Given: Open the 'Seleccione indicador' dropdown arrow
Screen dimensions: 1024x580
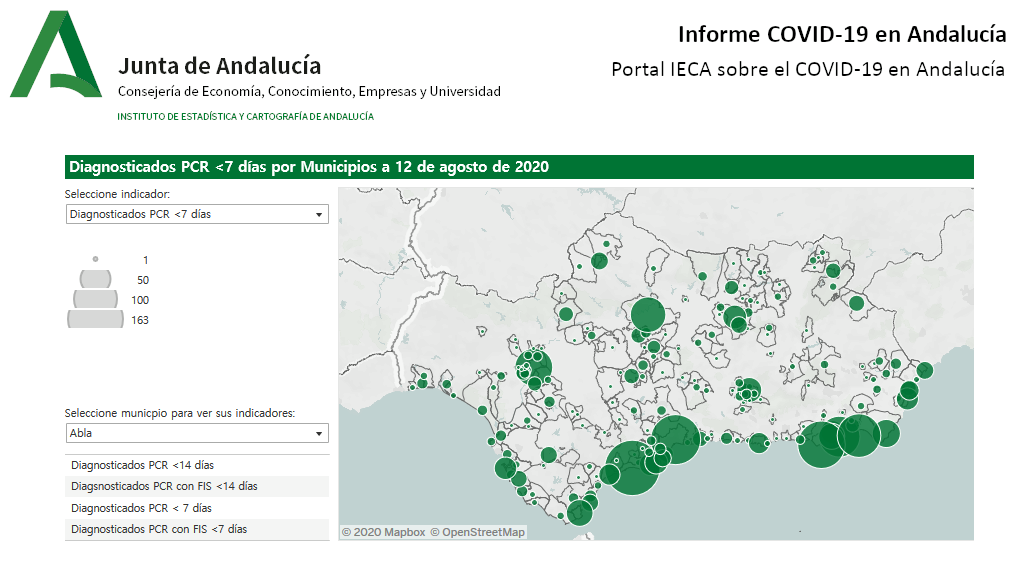Looking at the screenshot, I should coord(319,214).
